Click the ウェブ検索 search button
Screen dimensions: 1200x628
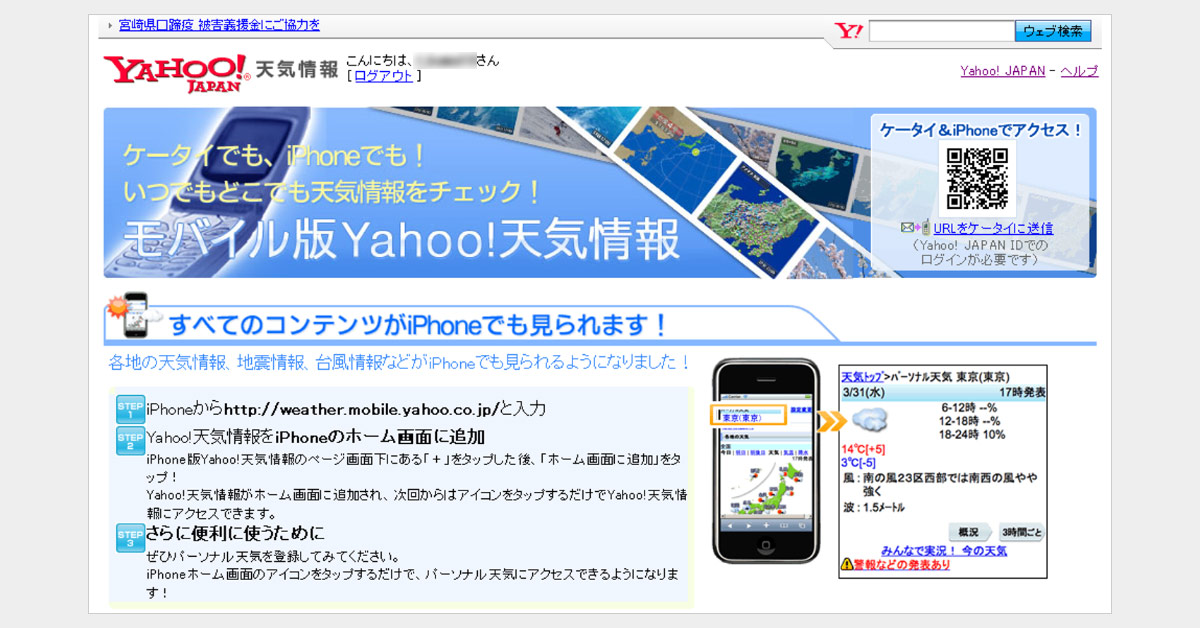(1053, 32)
